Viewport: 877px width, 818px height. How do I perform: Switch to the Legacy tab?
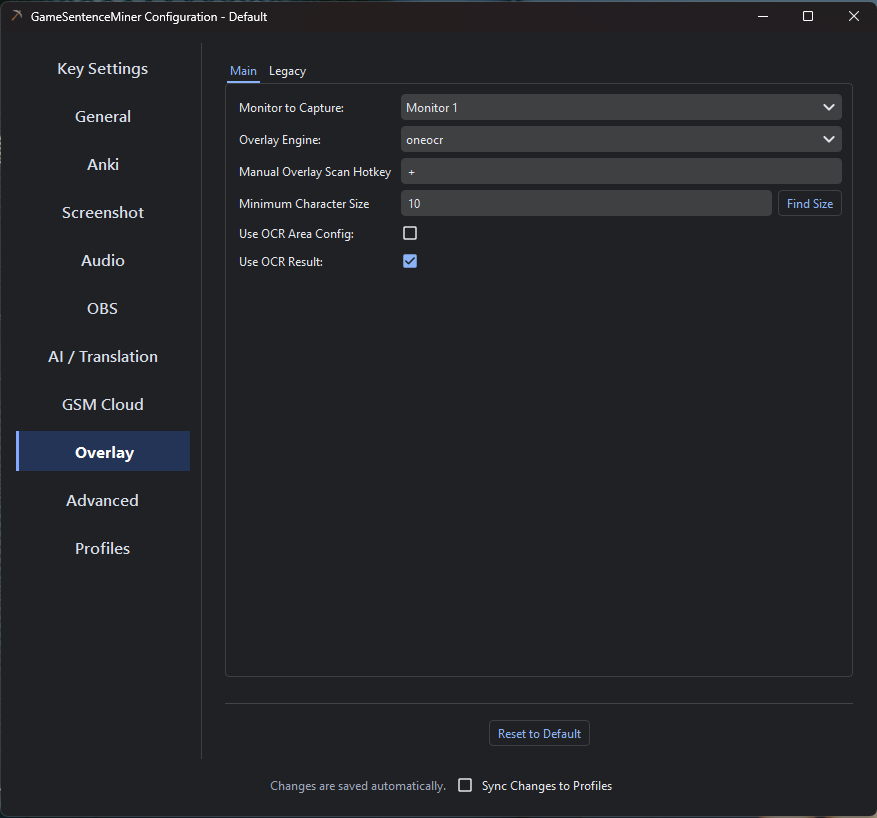pyautogui.click(x=287, y=71)
